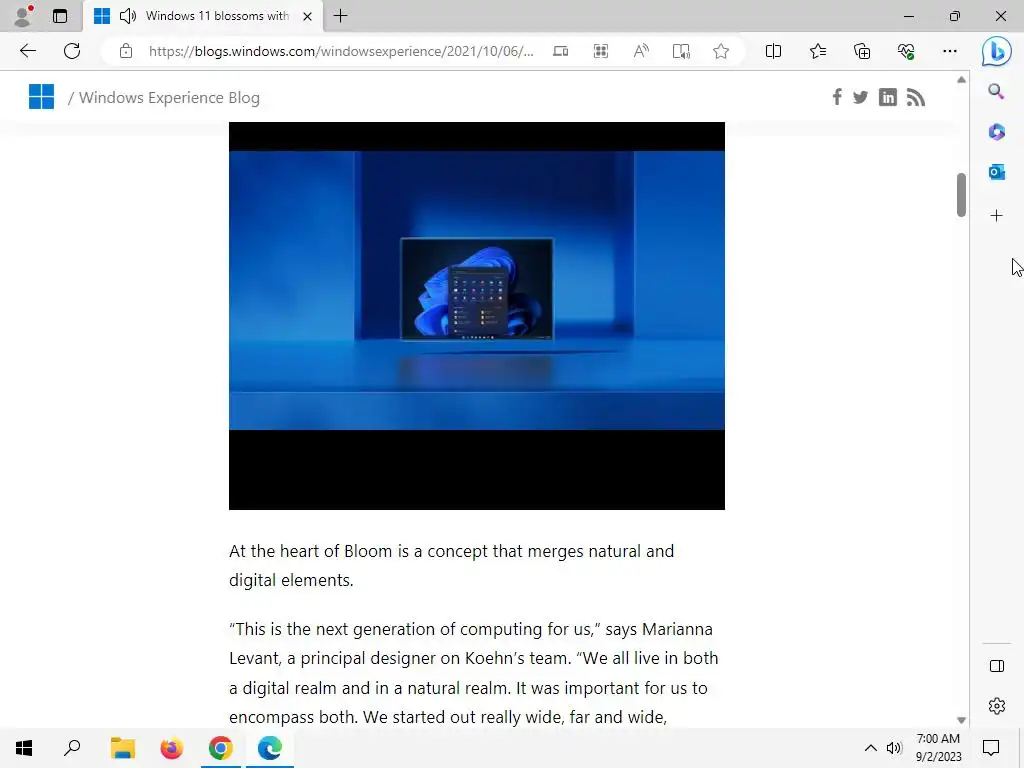
Task: Open sidebar settings gear
Action: click(x=997, y=706)
